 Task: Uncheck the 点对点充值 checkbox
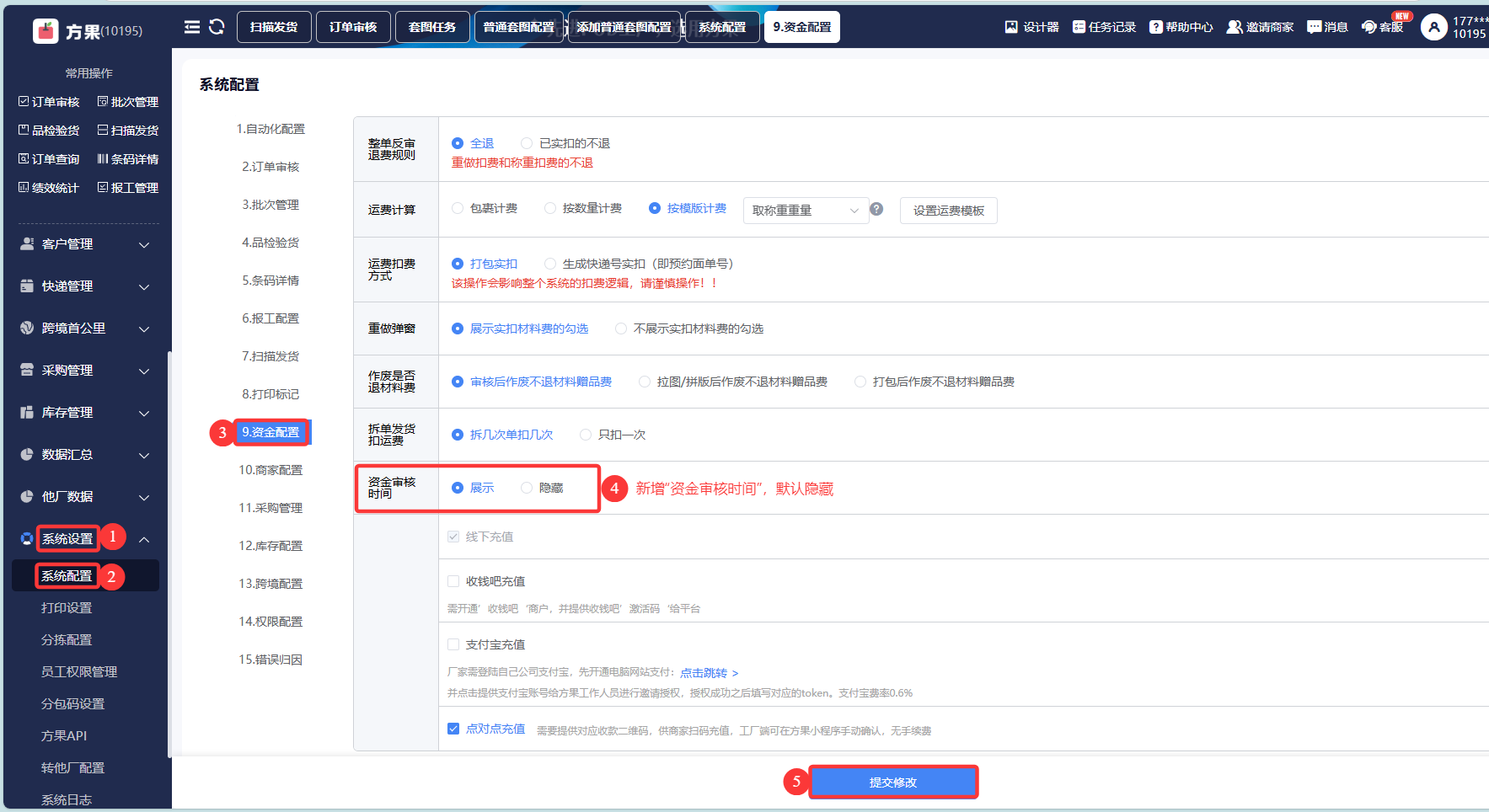point(453,729)
